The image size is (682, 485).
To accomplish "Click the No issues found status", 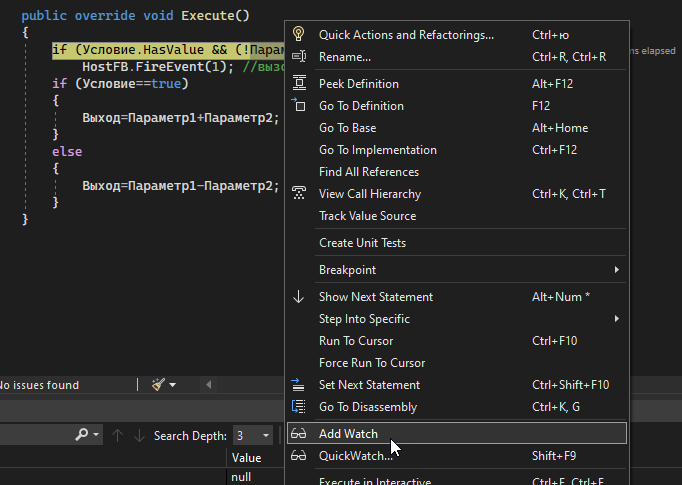I will click(39, 385).
